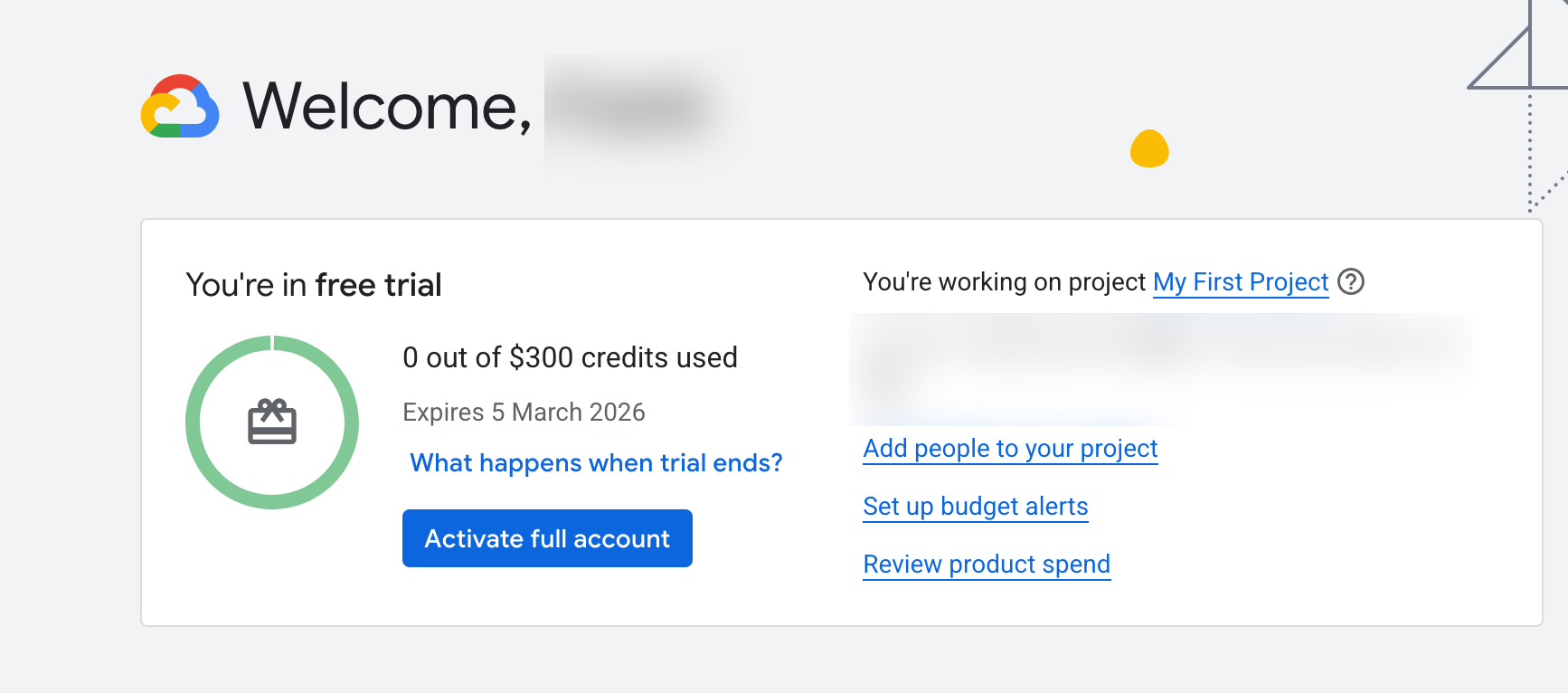
Task: Click the $300 credits used text
Action: tap(571, 357)
